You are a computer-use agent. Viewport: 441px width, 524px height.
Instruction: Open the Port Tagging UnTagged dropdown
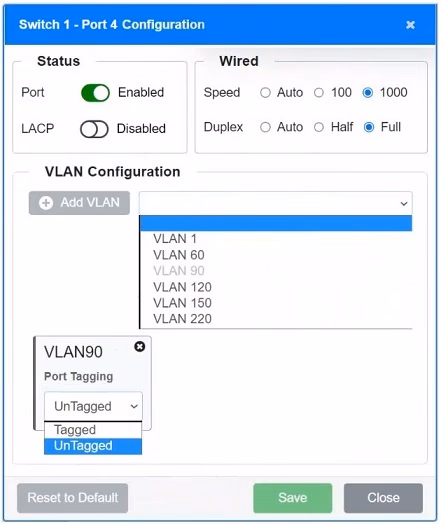point(93,406)
